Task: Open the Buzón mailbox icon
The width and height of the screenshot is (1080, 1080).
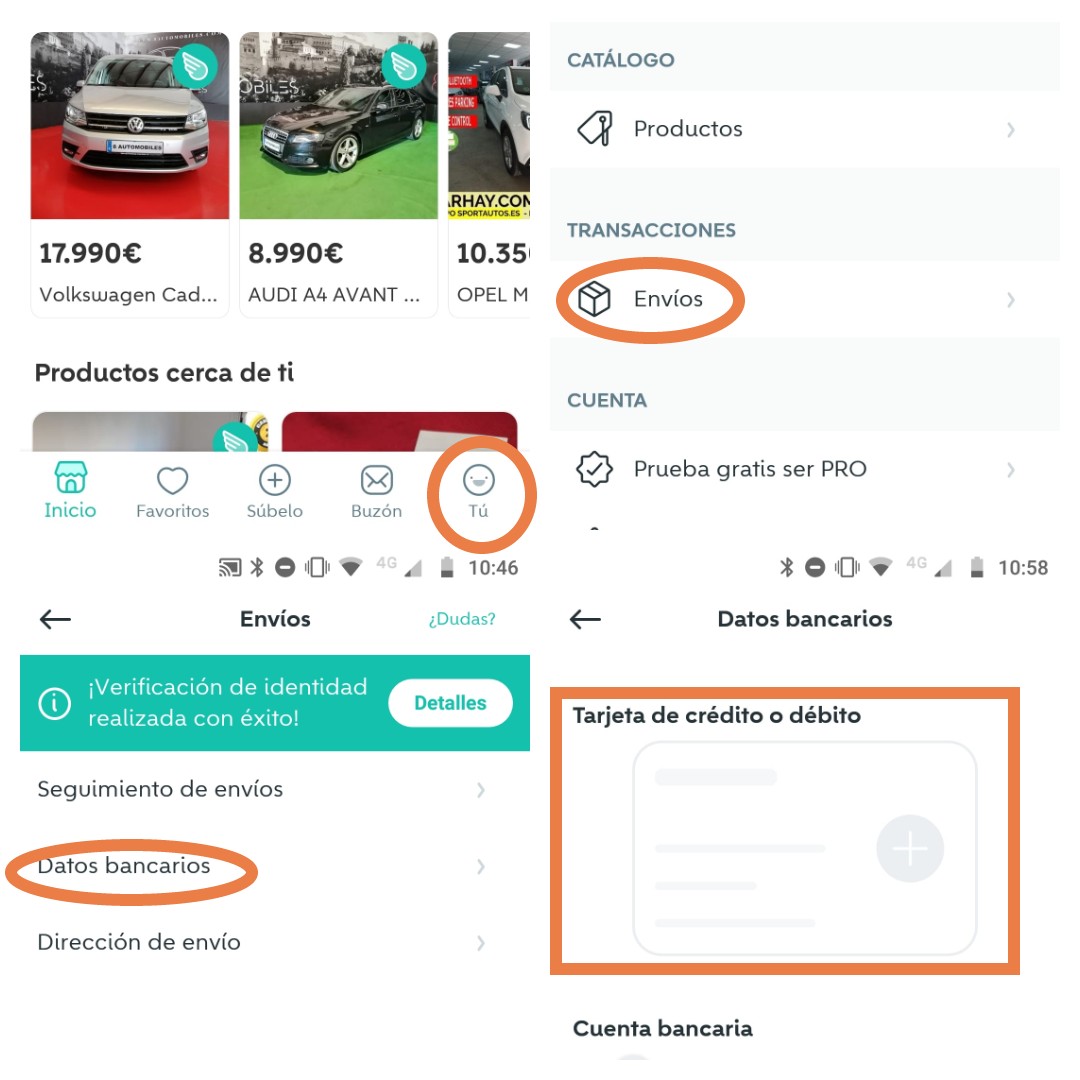Action: click(377, 481)
